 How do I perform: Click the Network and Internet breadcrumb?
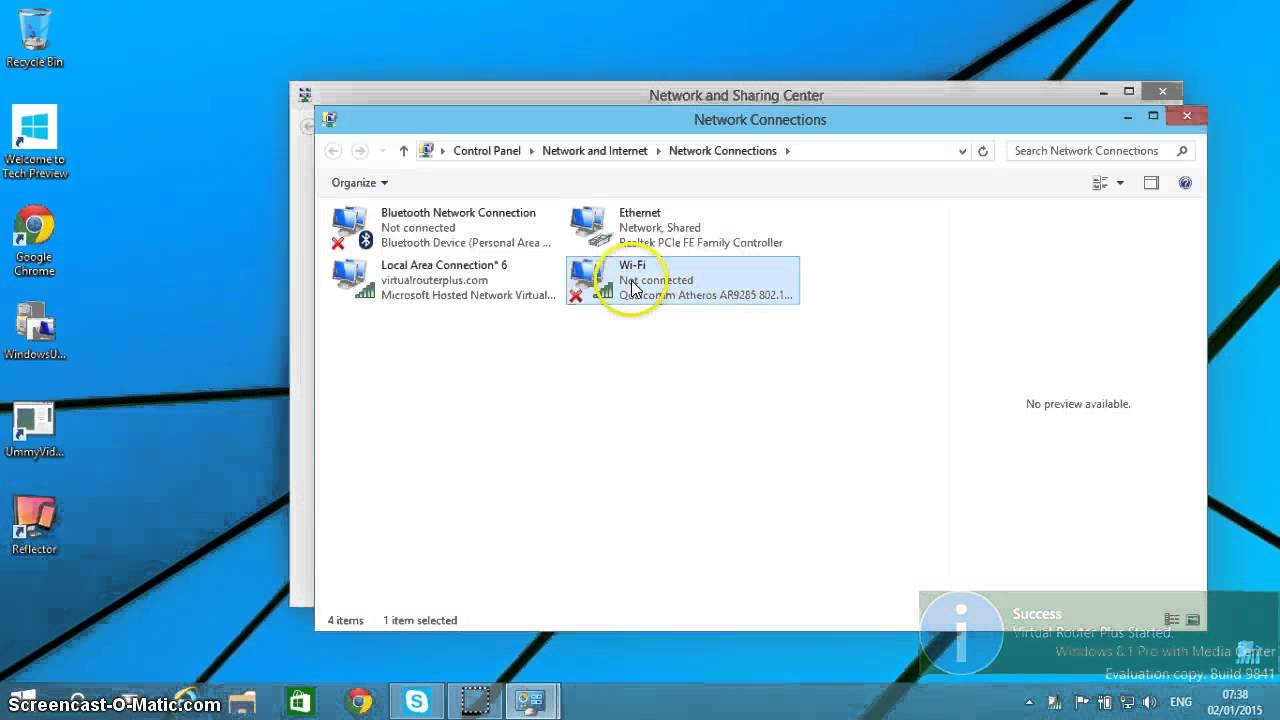pos(595,151)
